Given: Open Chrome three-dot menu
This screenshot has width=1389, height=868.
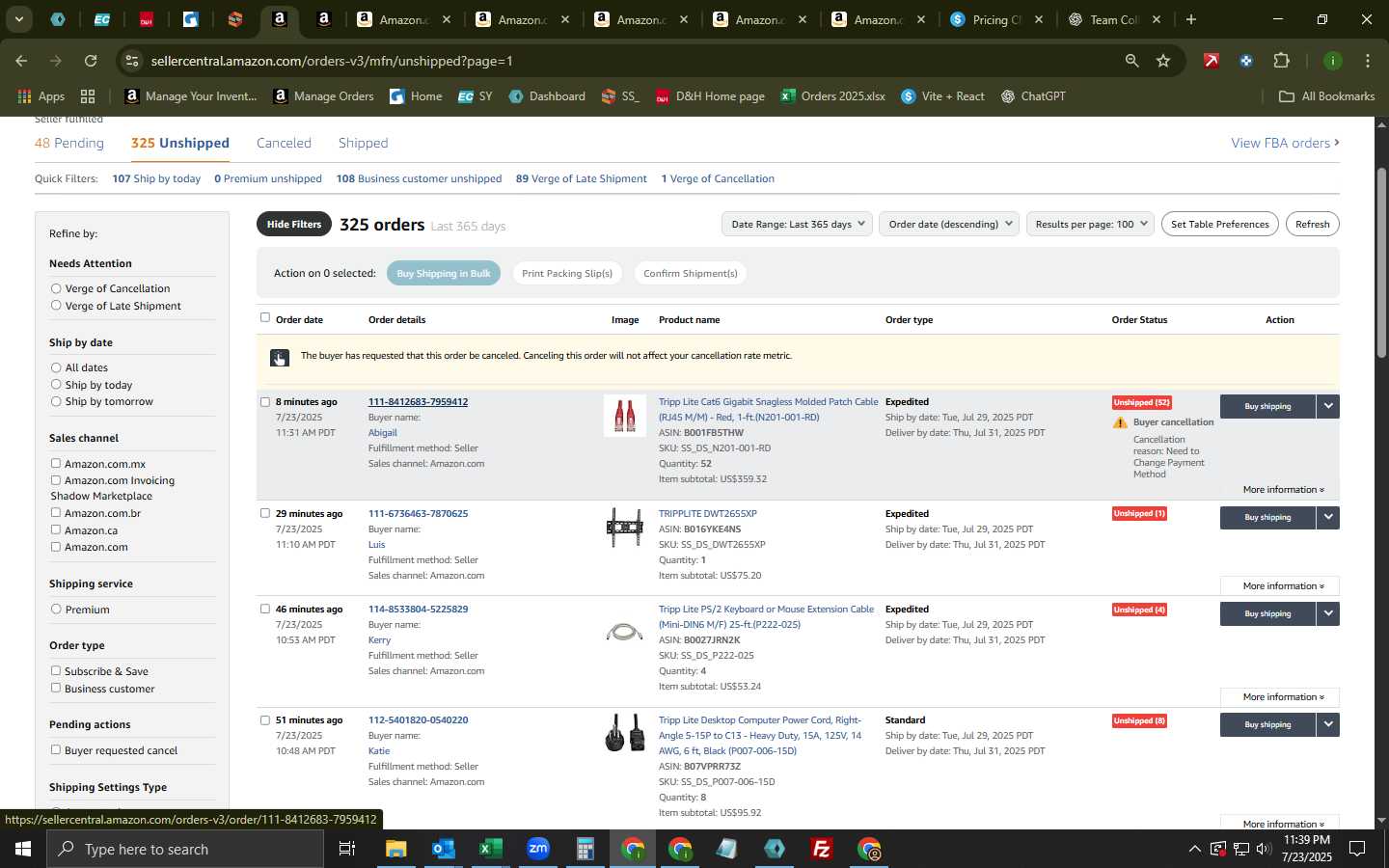Looking at the screenshot, I should [x=1367, y=61].
